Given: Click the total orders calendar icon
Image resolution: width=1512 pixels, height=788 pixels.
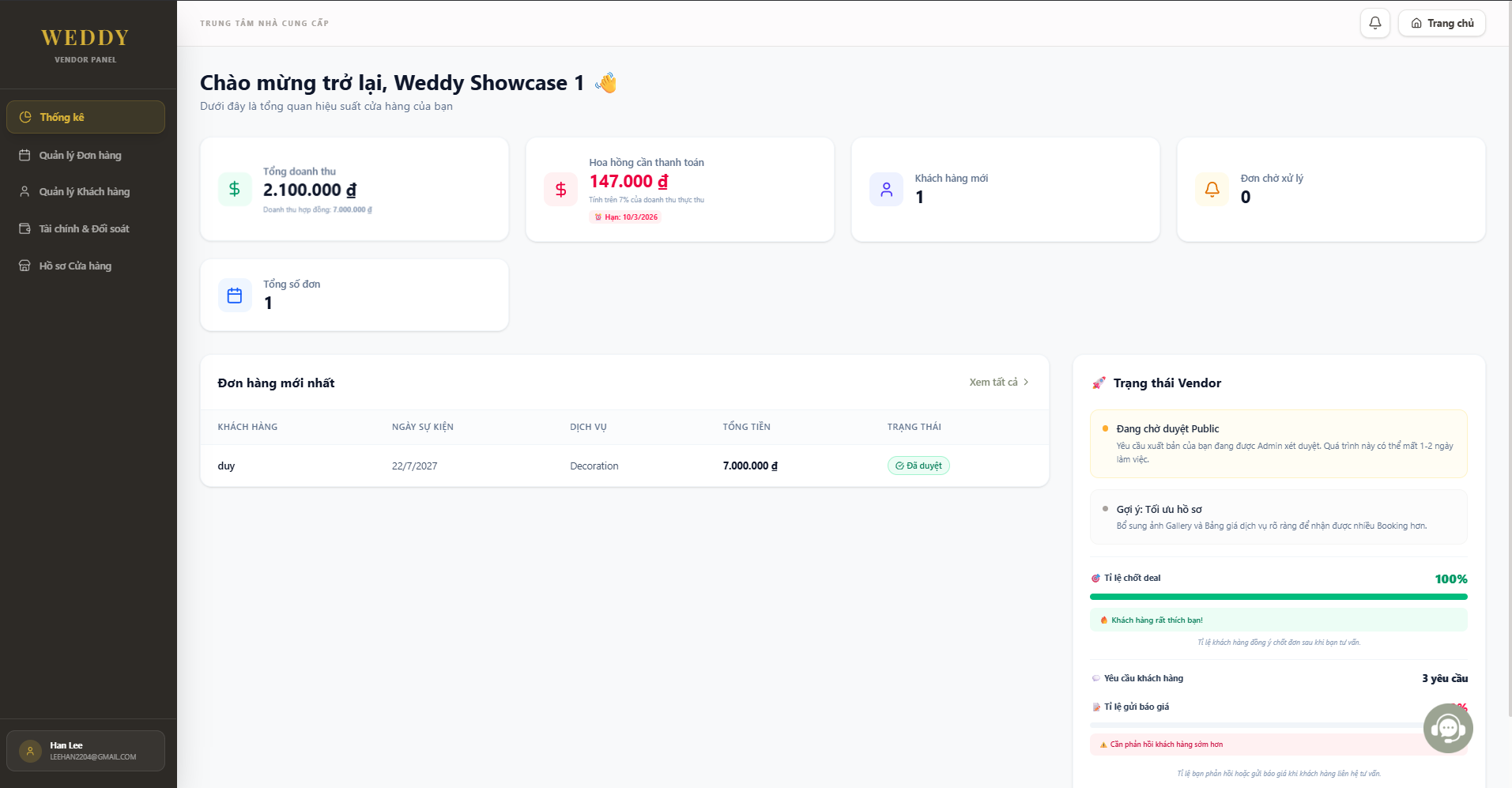Looking at the screenshot, I should click(235, 295).
